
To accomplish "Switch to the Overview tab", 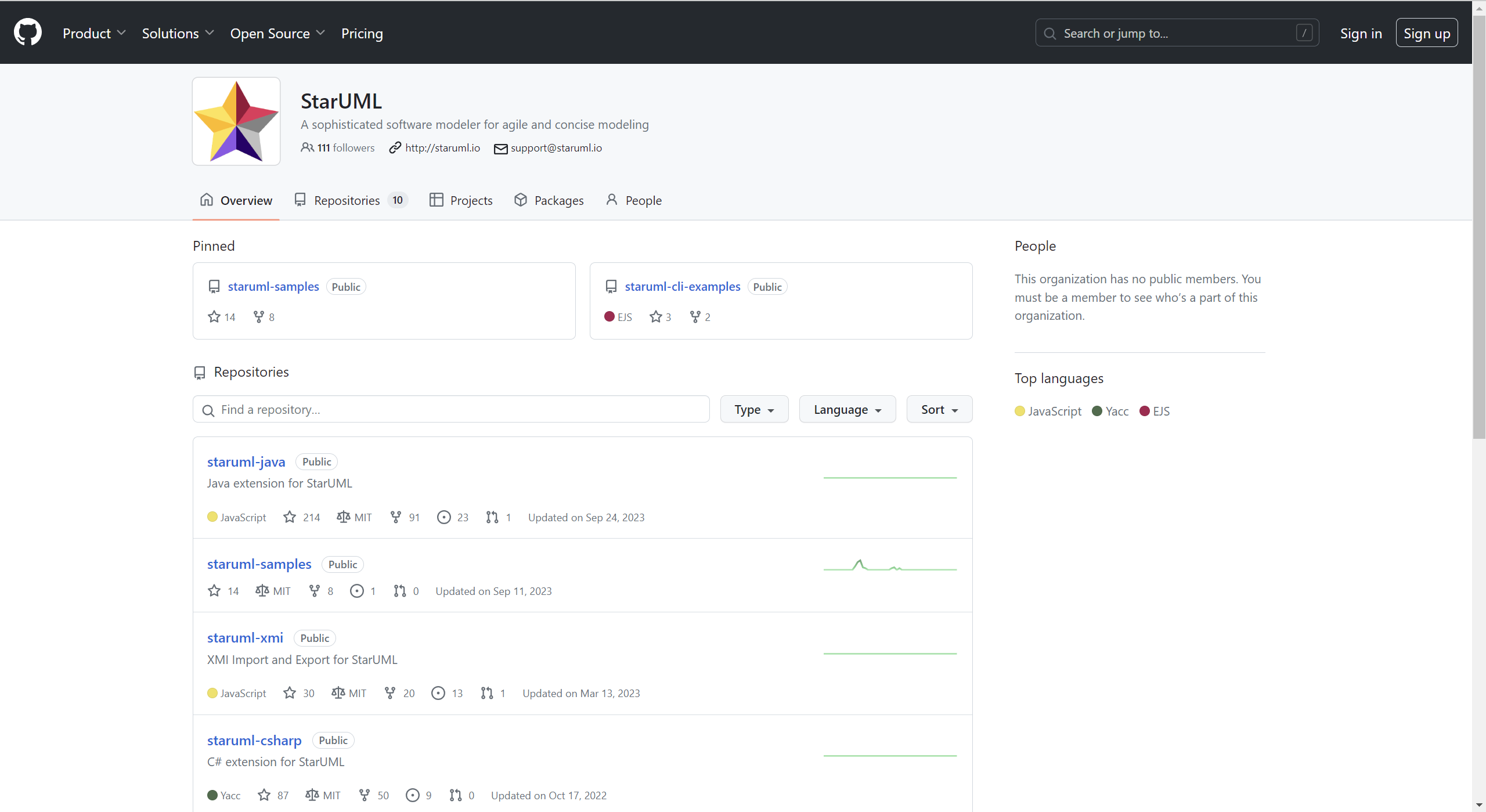I will pyautogui.click(x=236, y=200).
